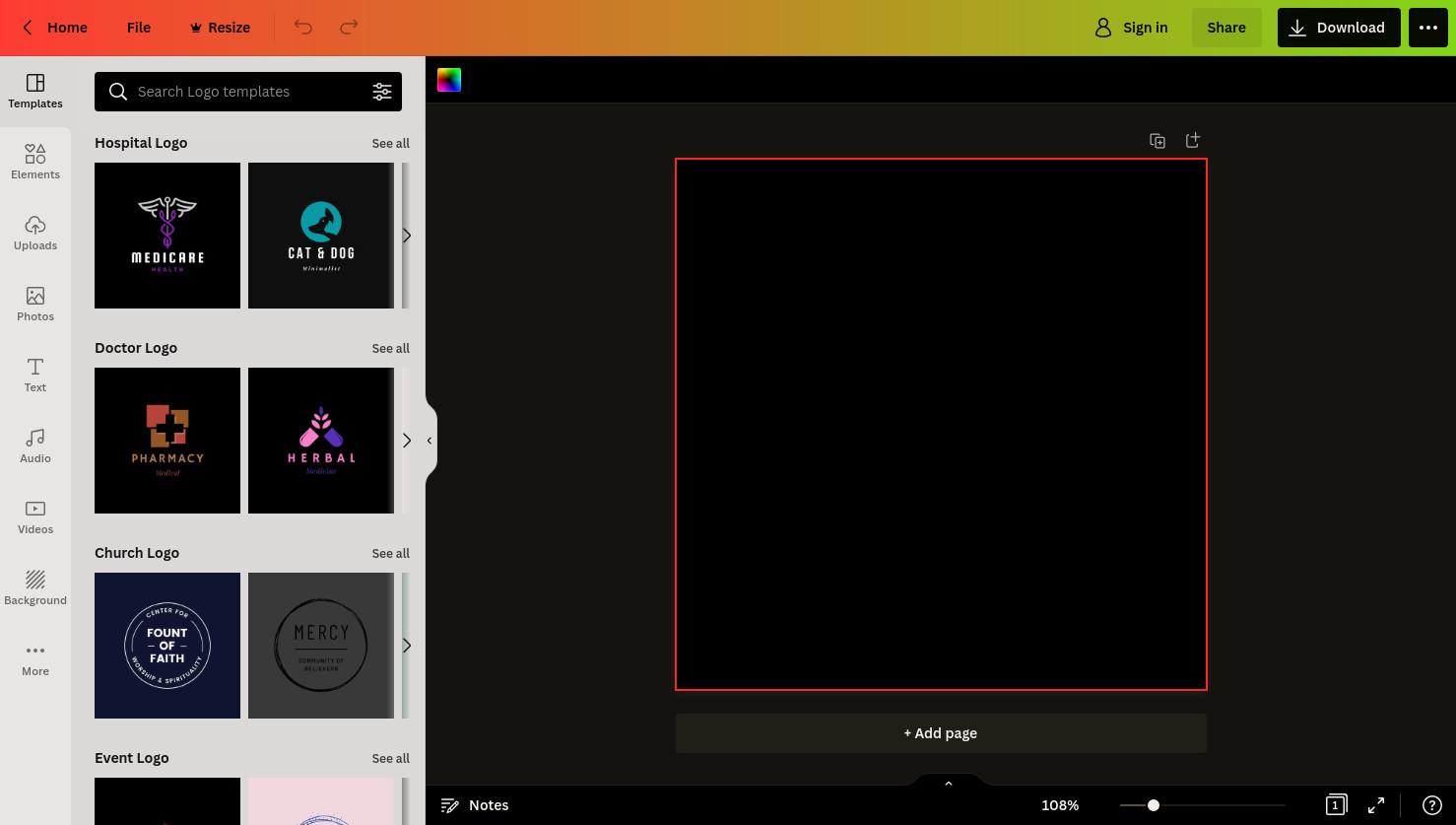Click the Redo arrow
Viewport: 1456px width, 825px height.
pos(349,28)
